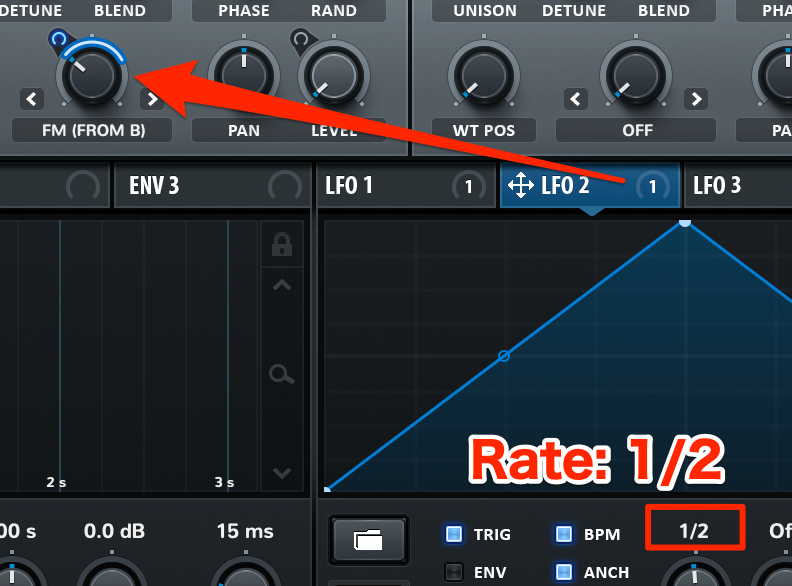Click the PHASE label of oscillator A
Viewport: 792px width, 586px height.
point(244,11)
